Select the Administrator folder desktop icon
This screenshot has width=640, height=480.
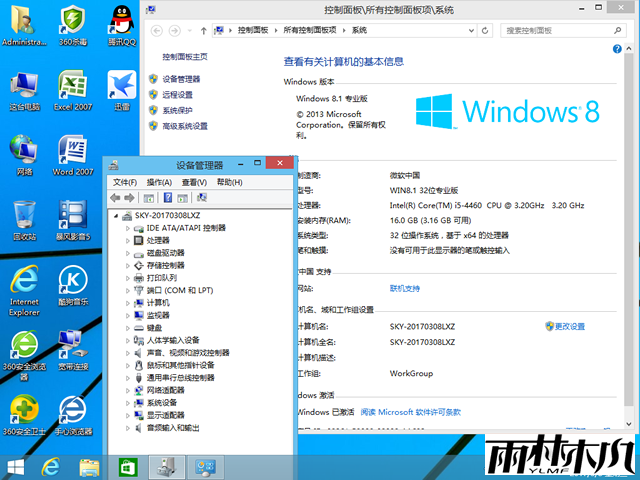[x=24, y=24]
